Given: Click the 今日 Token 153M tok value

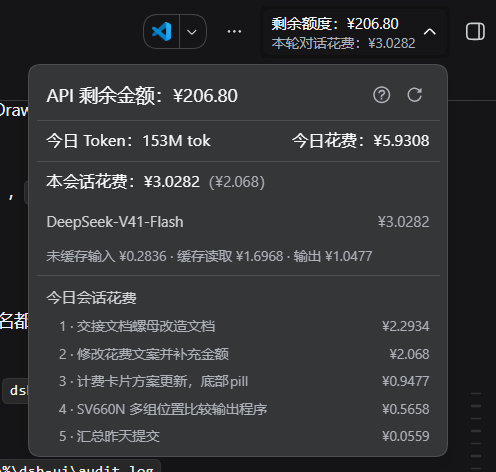Looking at the screenshot, I should click(128, 141).
